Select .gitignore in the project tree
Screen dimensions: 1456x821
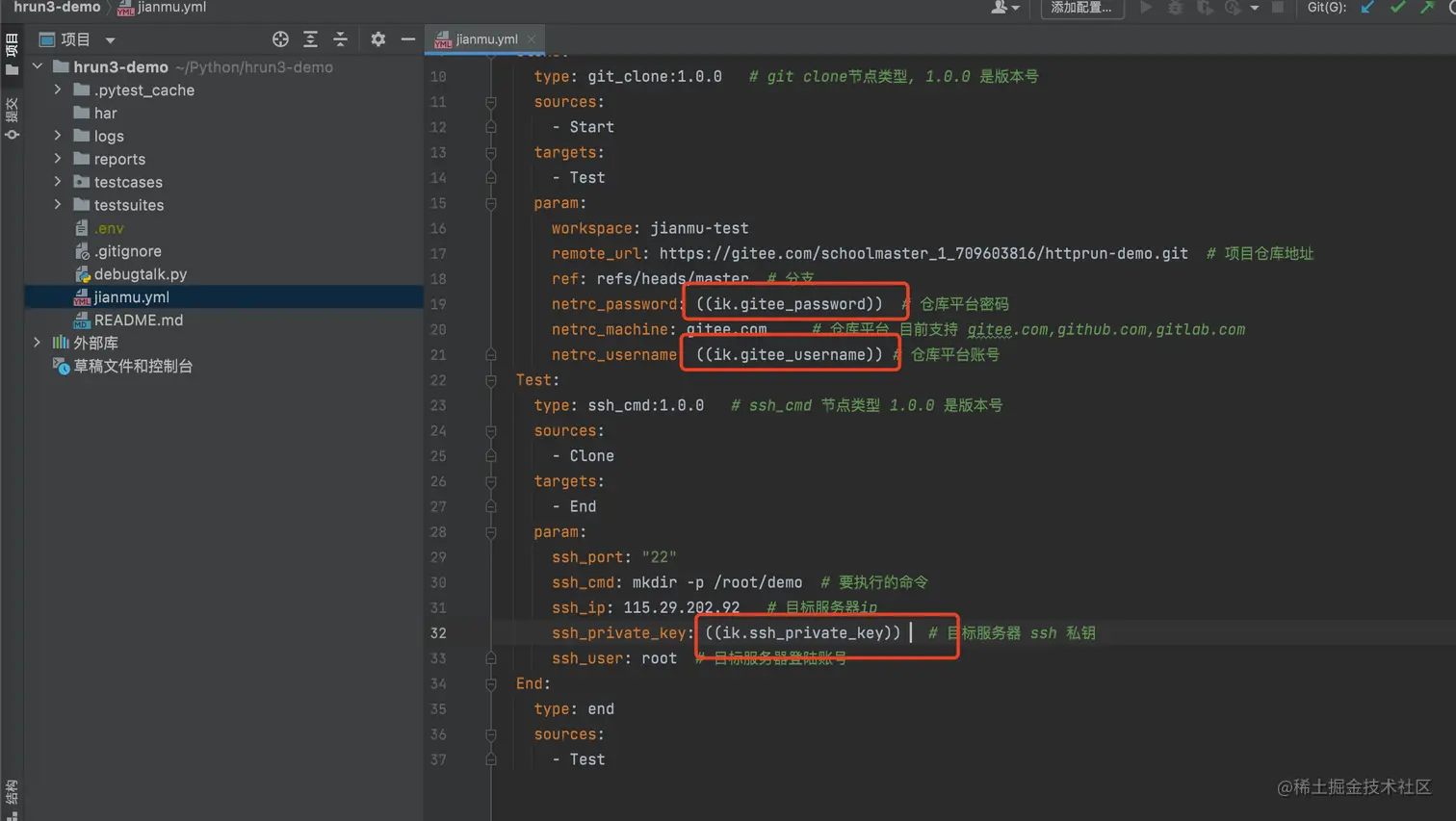[224, 251]
